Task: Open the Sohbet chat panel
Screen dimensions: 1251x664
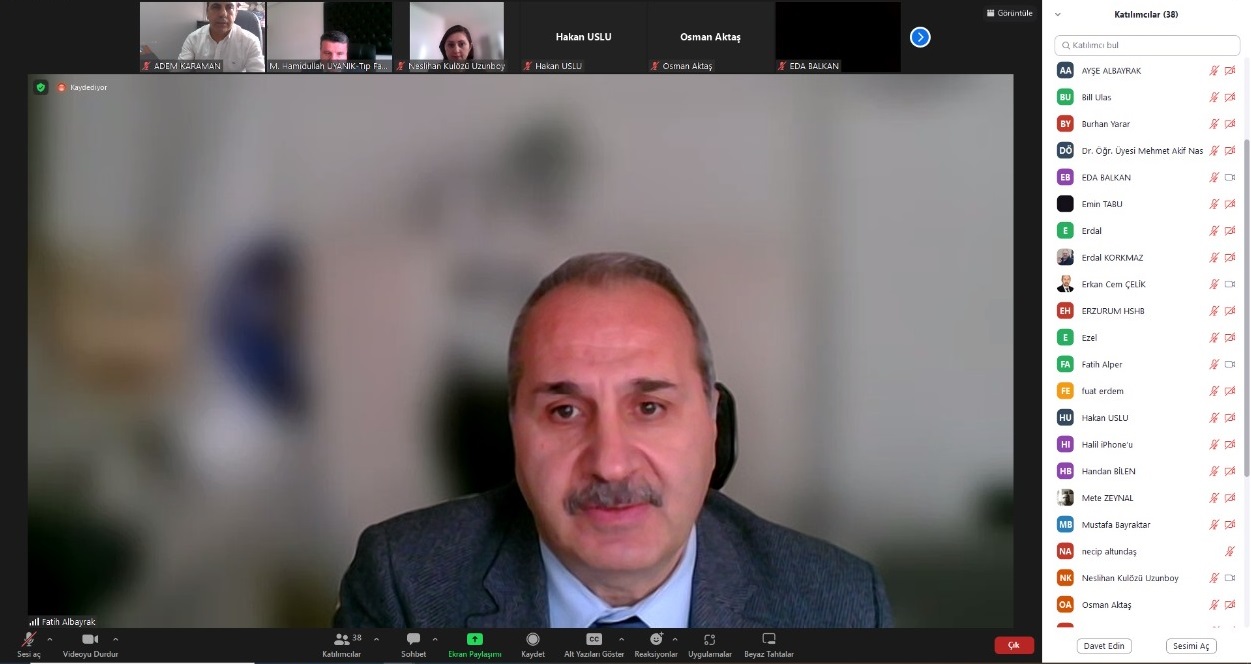Action: (x=413, y=640)
